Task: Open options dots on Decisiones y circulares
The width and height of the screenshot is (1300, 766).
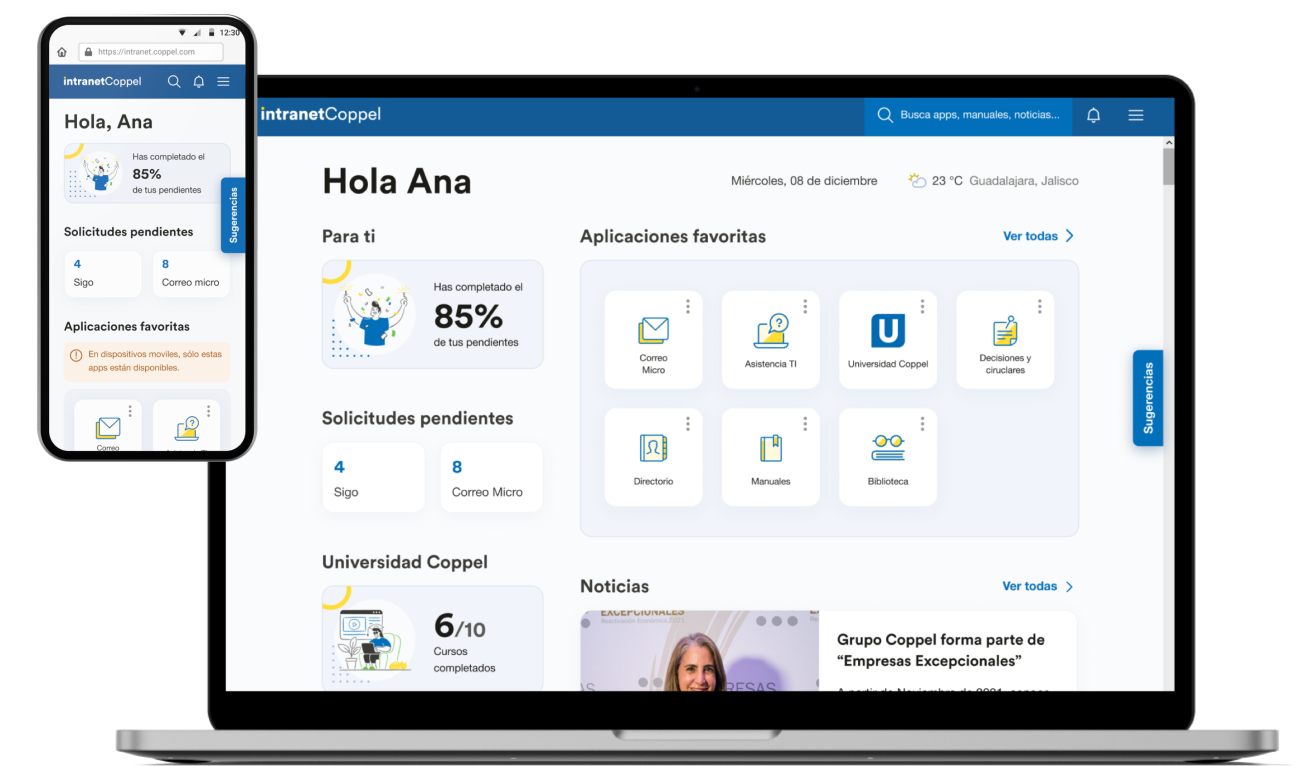Action: (1040, 306)
